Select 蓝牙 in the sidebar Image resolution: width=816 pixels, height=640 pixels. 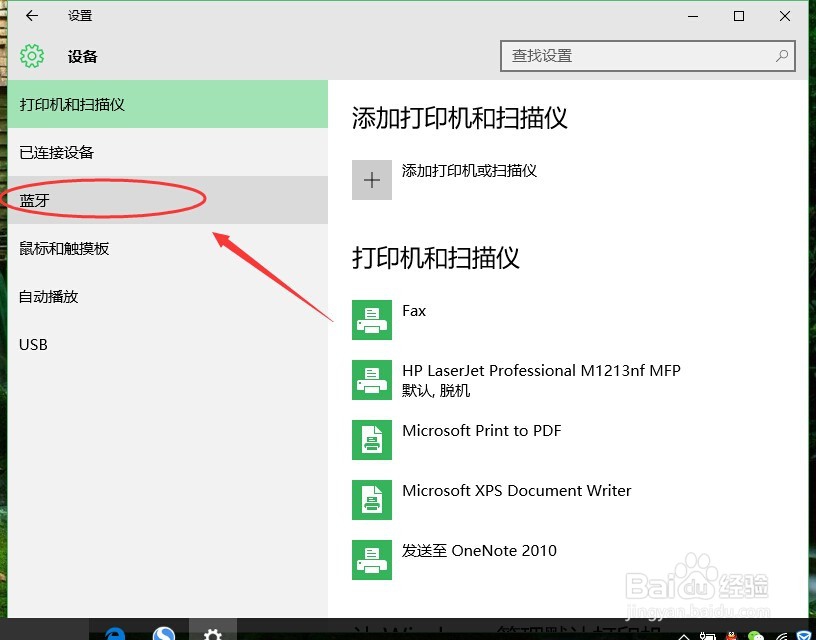(168, 200)
